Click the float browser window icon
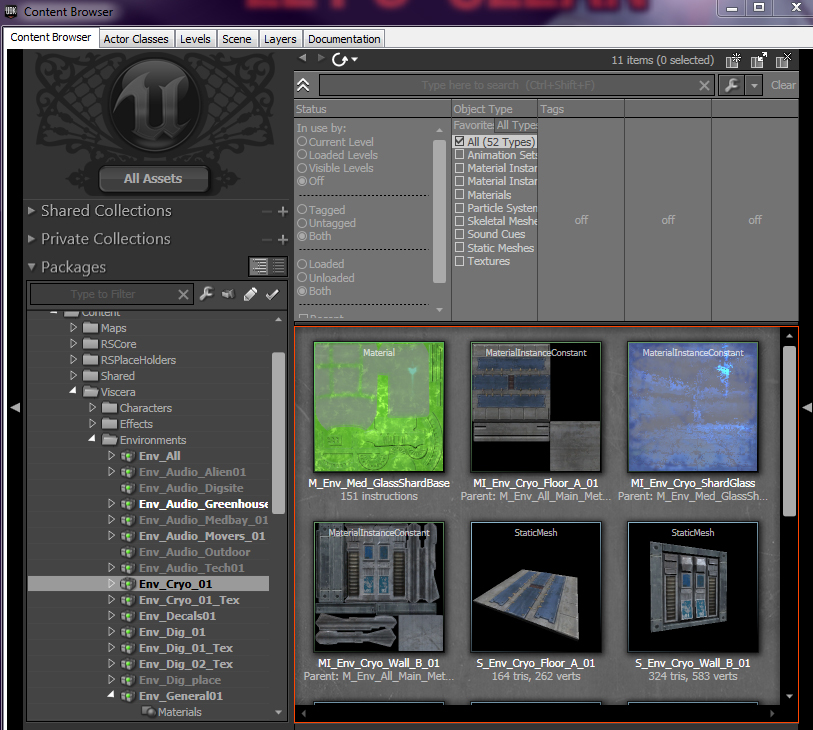Screen dimensions: 813x730 coord(759,61)
